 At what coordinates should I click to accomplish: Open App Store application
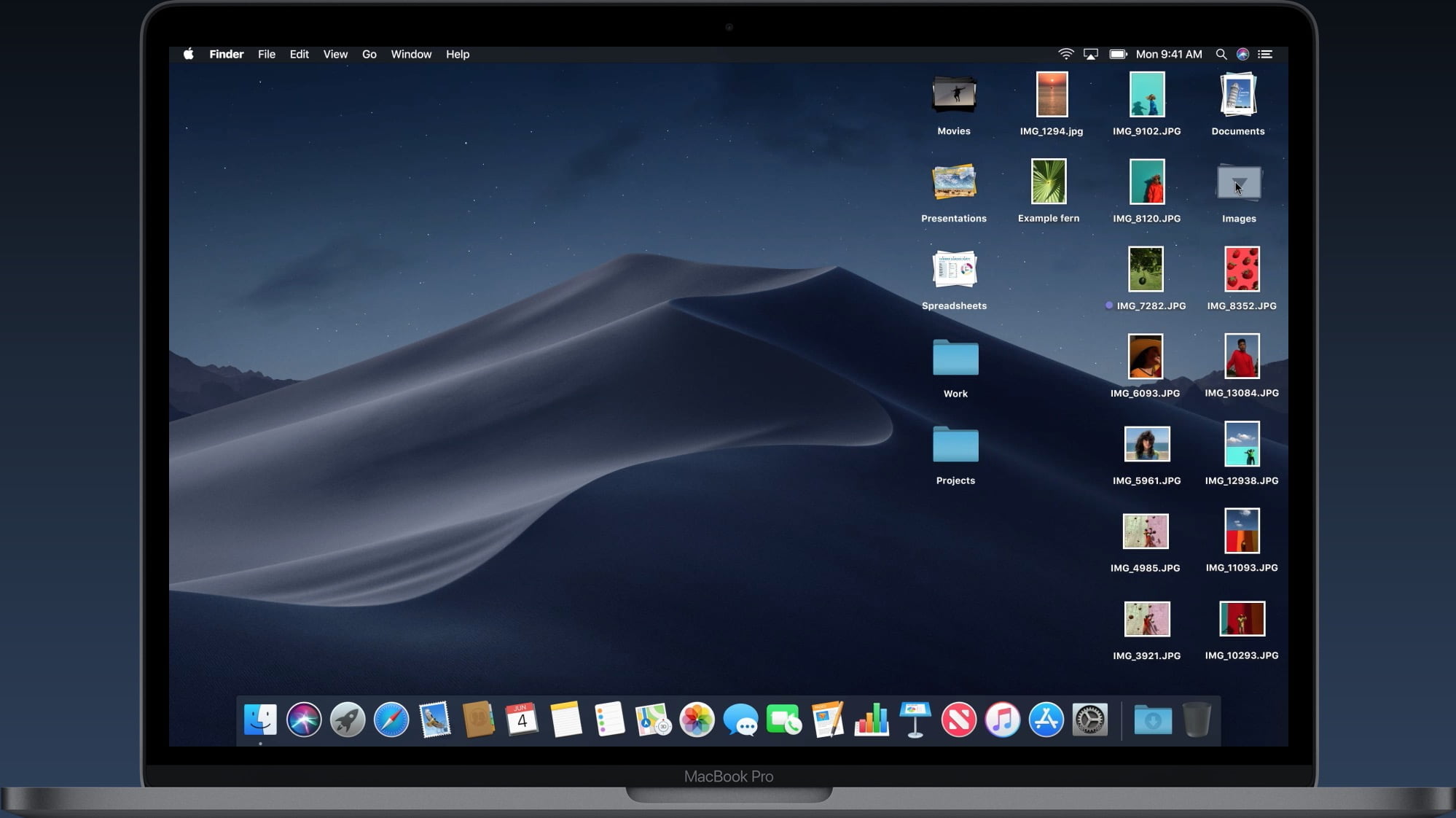pyautogui.click(x=1045, y=719)
